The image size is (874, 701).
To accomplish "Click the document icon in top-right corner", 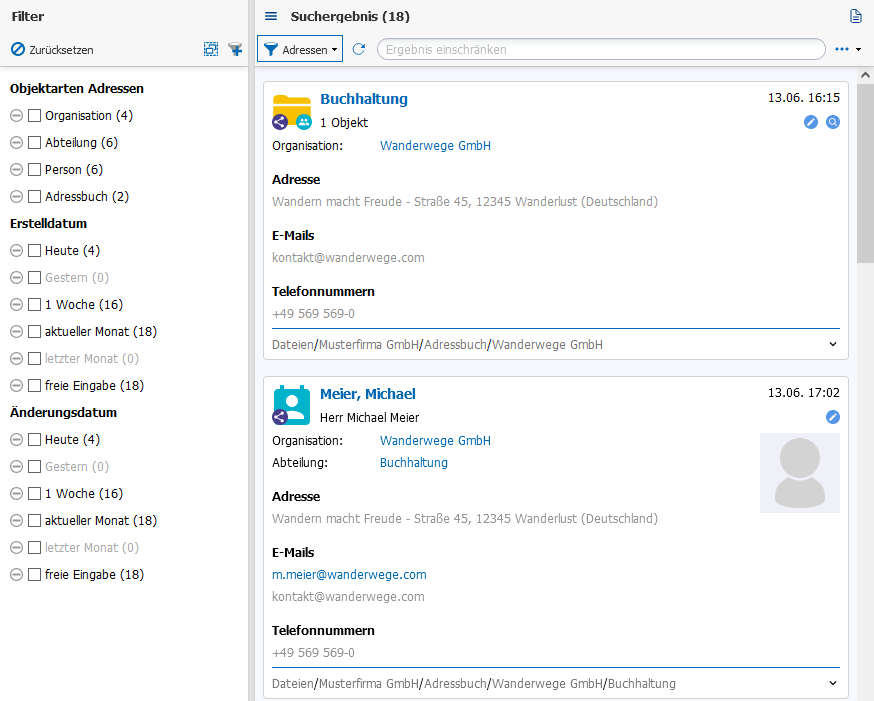I will tap(855, 16).
